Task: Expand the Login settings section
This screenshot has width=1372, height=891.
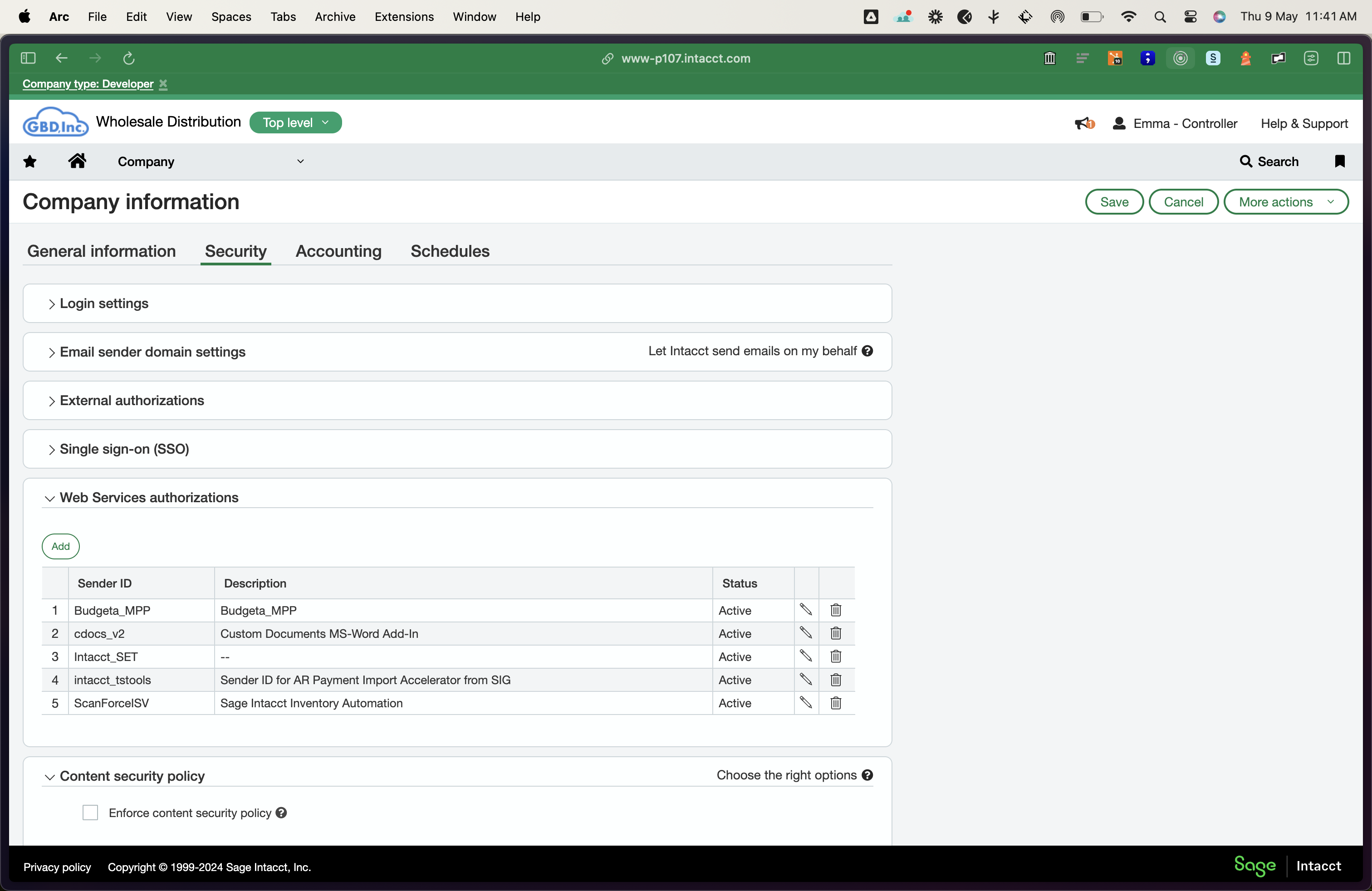Action: pyautogui.click(x=104, y=303)
